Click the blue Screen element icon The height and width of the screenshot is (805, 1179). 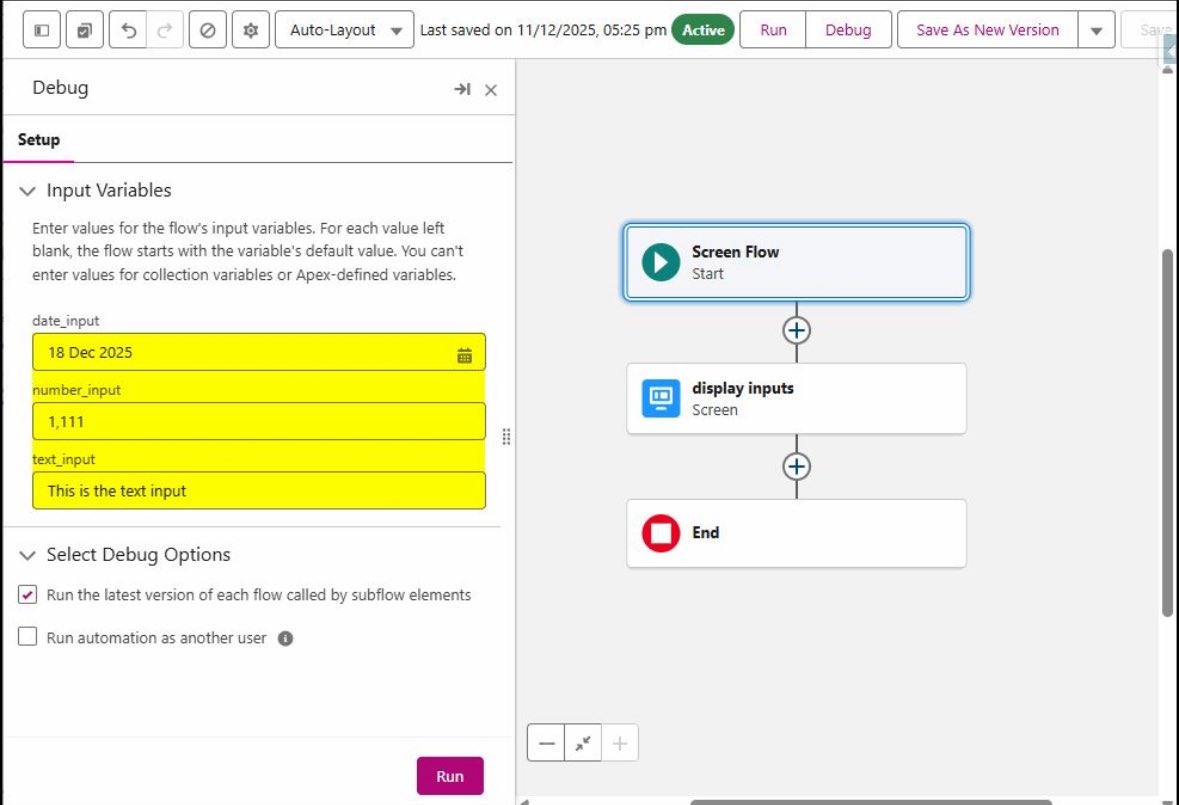pyautogui.click(x=661, y=398)
